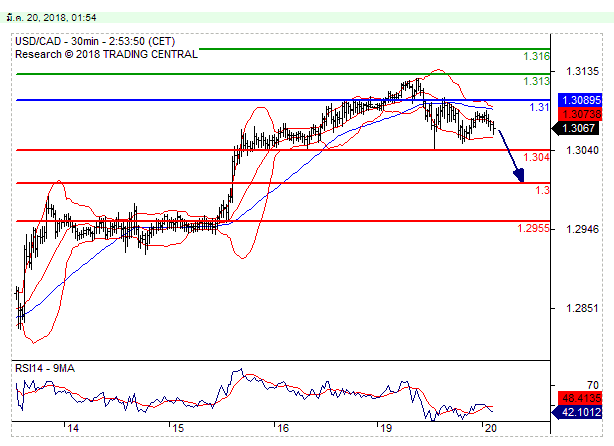Click the blue 1.31 pivot level label
This screenshot has height=446, width=614.
point(540,107)
